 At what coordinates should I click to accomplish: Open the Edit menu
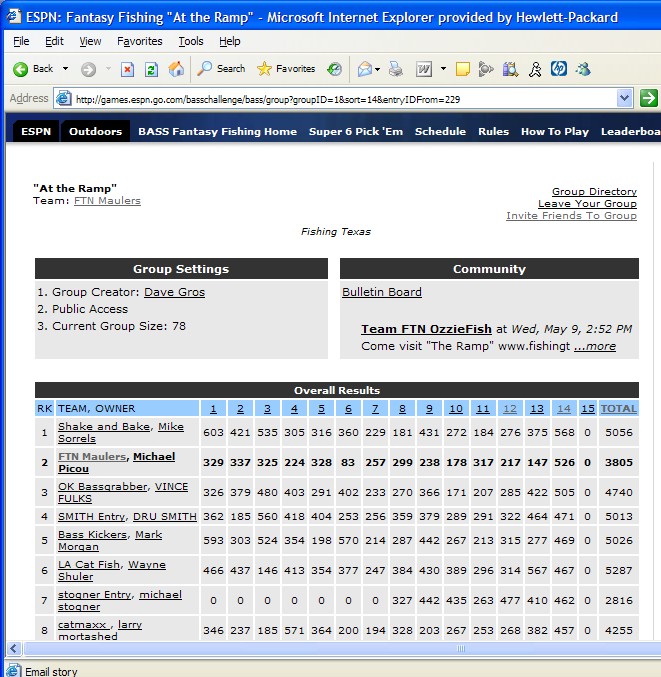click(x=54, y=41)
